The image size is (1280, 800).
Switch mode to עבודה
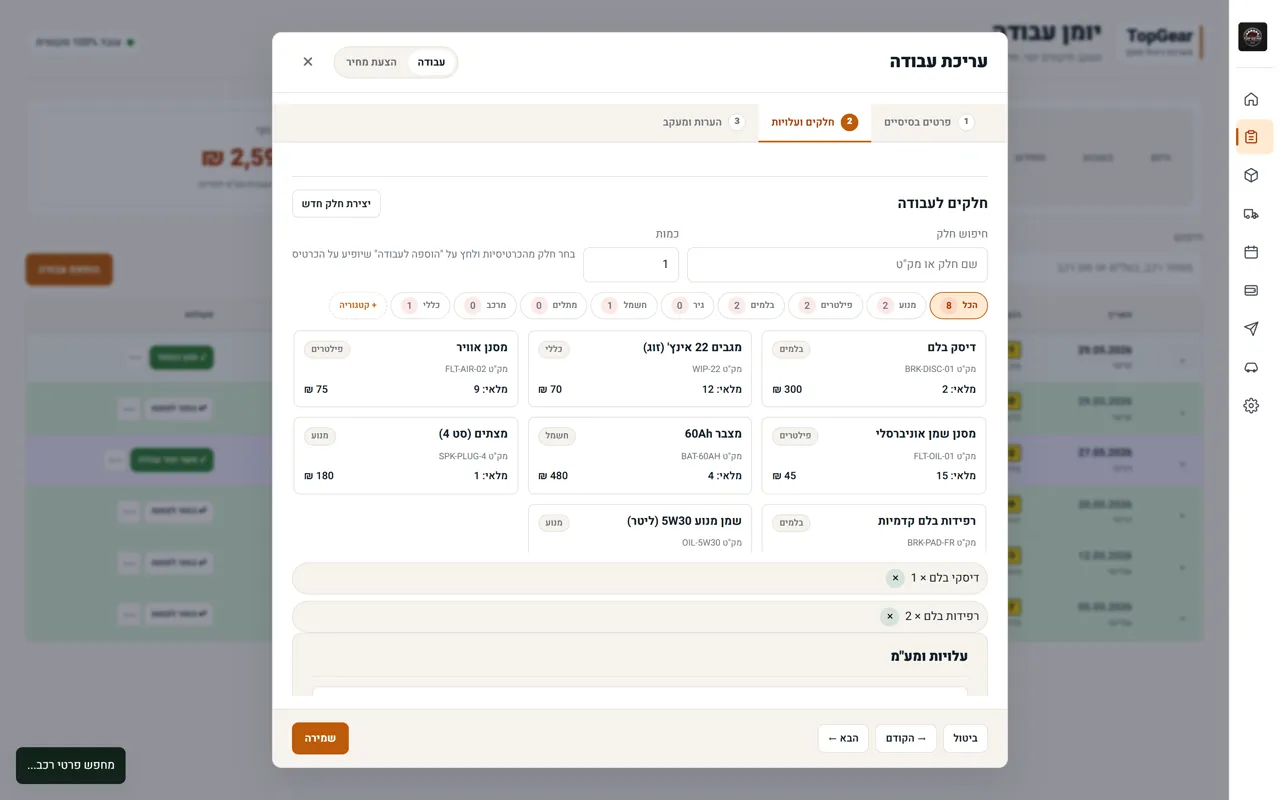click(431, 62)
